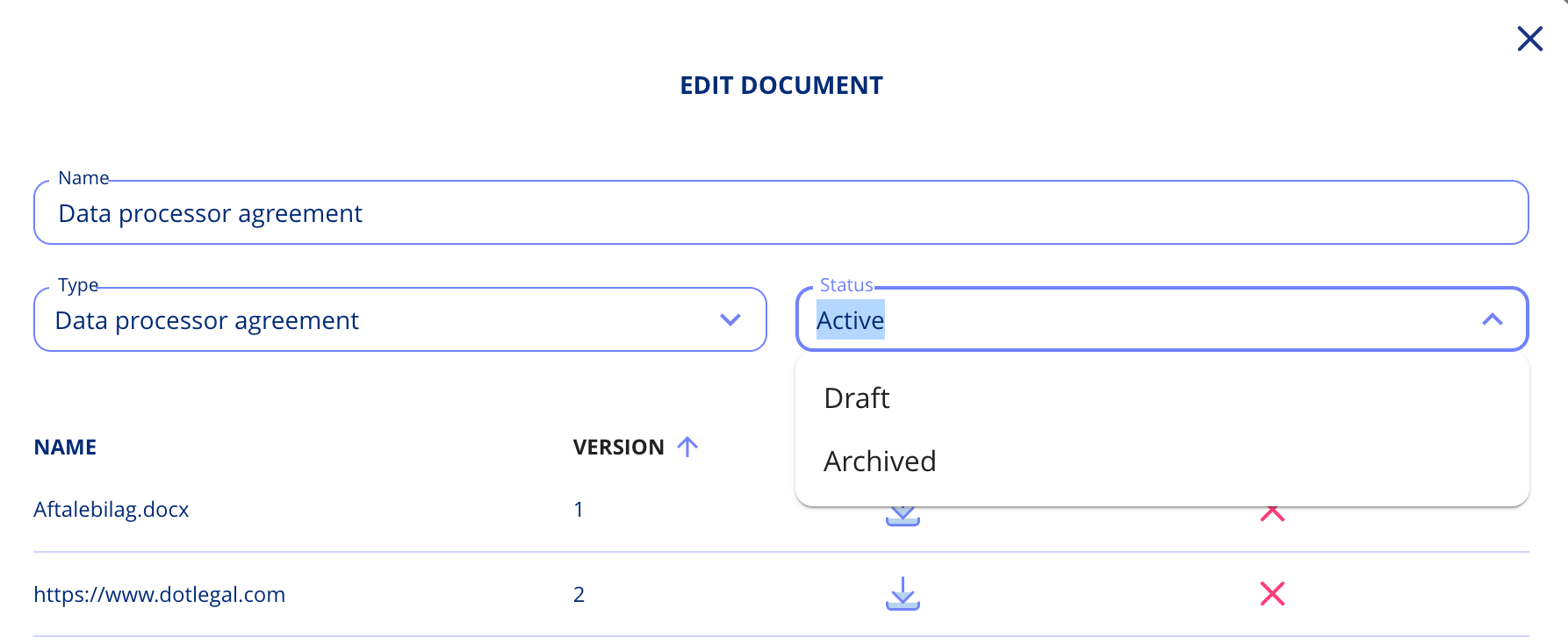
Task: Sort by VERSION column header
Action: (x=618, y=447)
